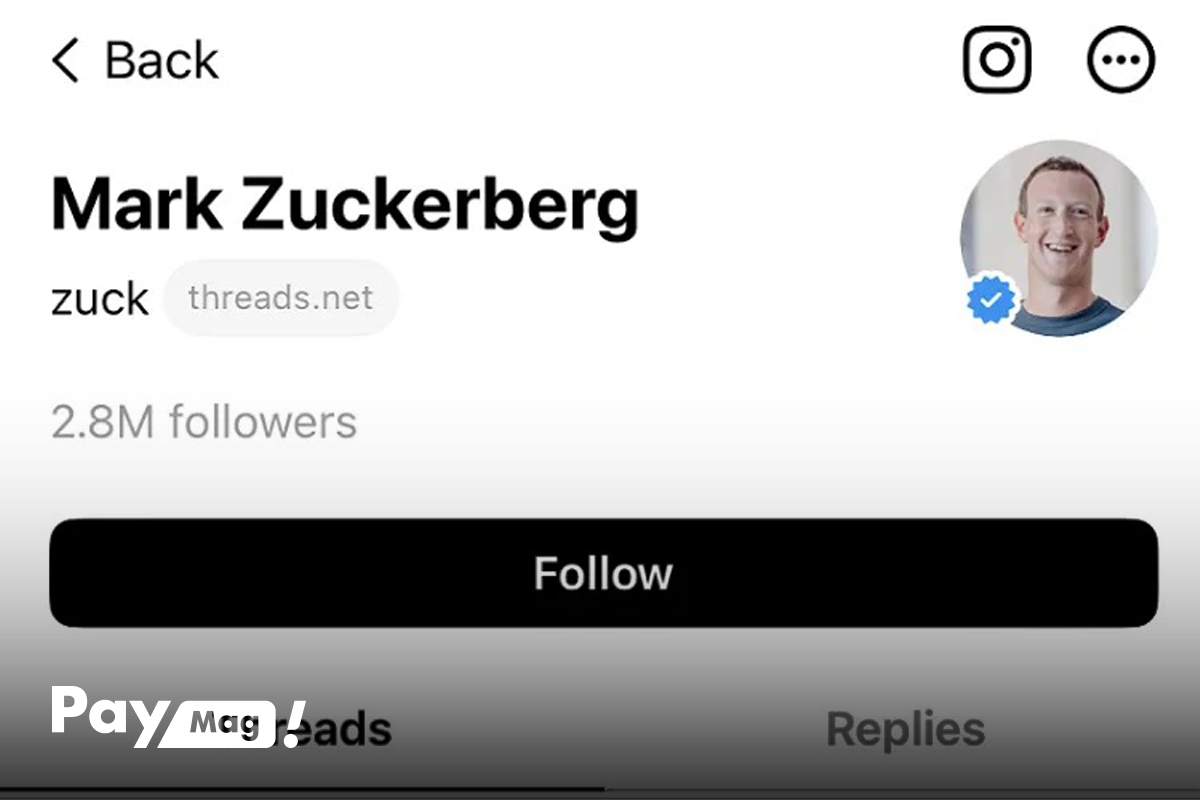Click the threads.net domain pill

(x=281, y=298)
